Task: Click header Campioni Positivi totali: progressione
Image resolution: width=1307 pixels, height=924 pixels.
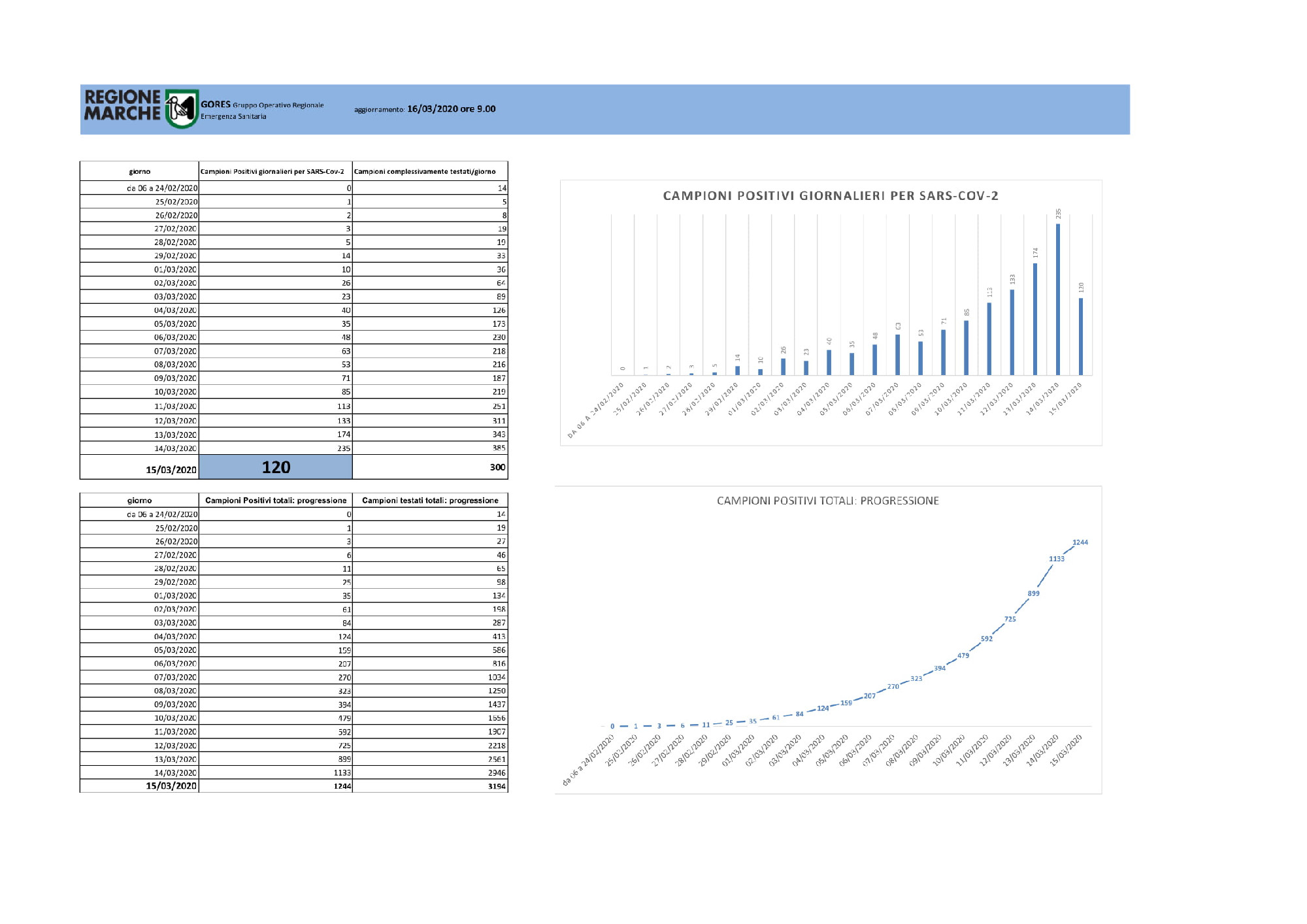Action: [276, 501]
